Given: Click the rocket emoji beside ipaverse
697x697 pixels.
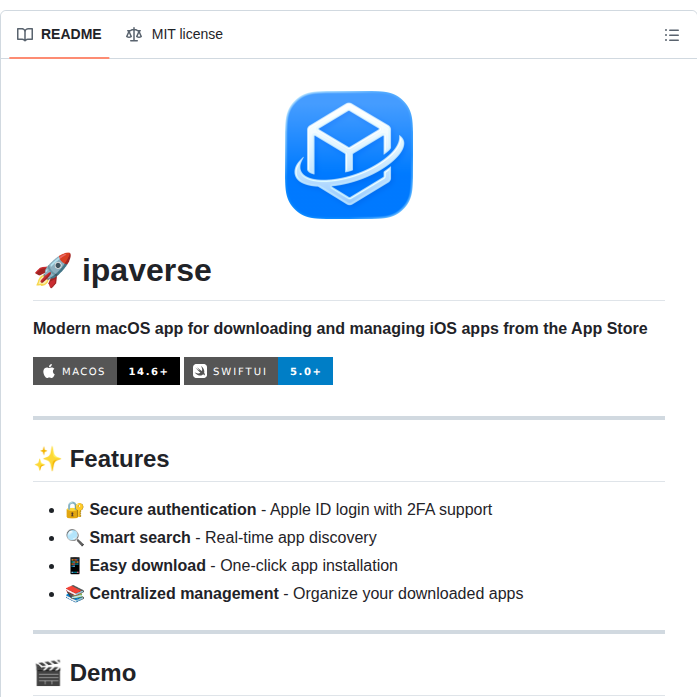Looking at the screenshot, I should coord(53,270).
